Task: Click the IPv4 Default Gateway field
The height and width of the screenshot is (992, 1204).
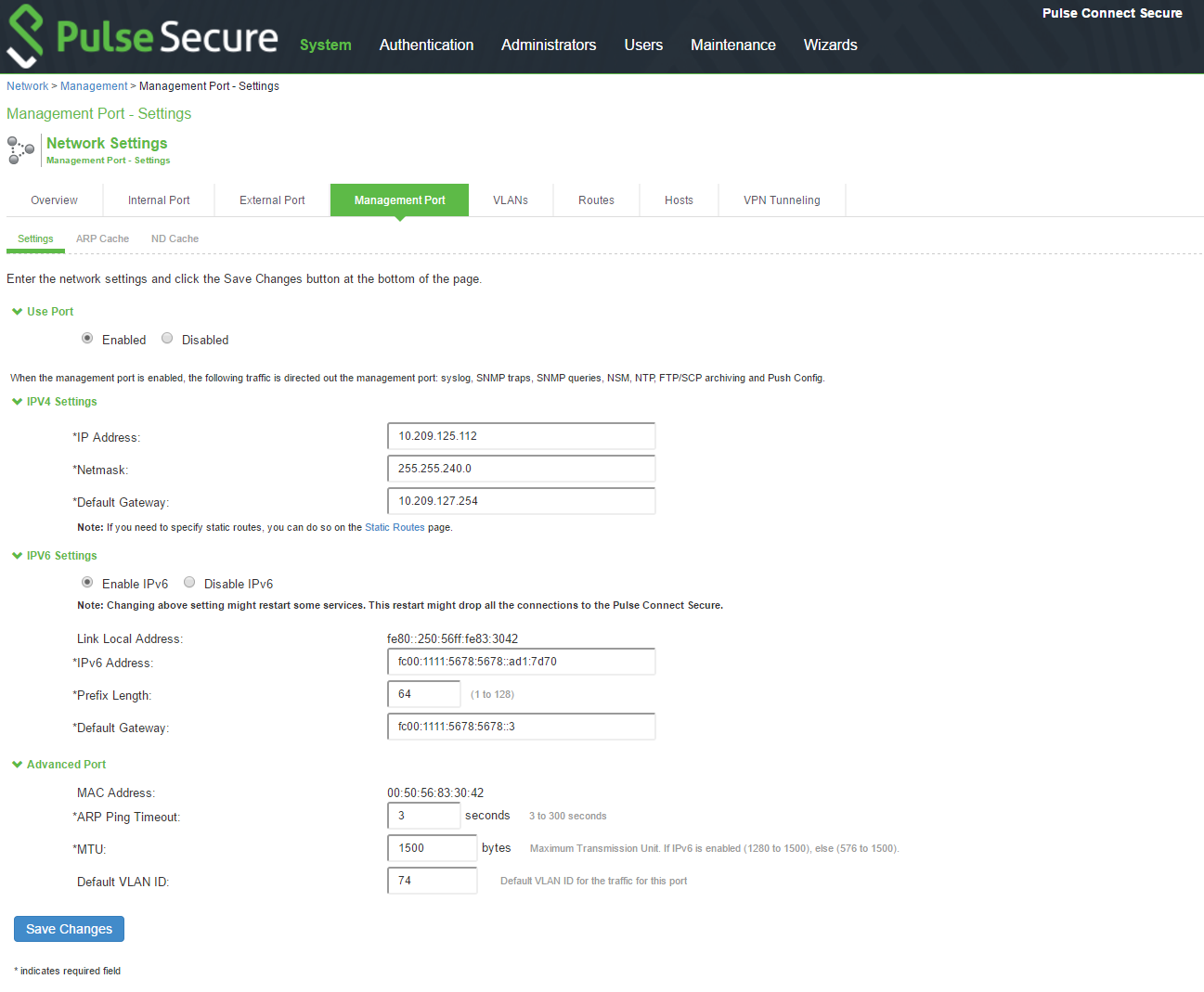Action: click(521, 501)
